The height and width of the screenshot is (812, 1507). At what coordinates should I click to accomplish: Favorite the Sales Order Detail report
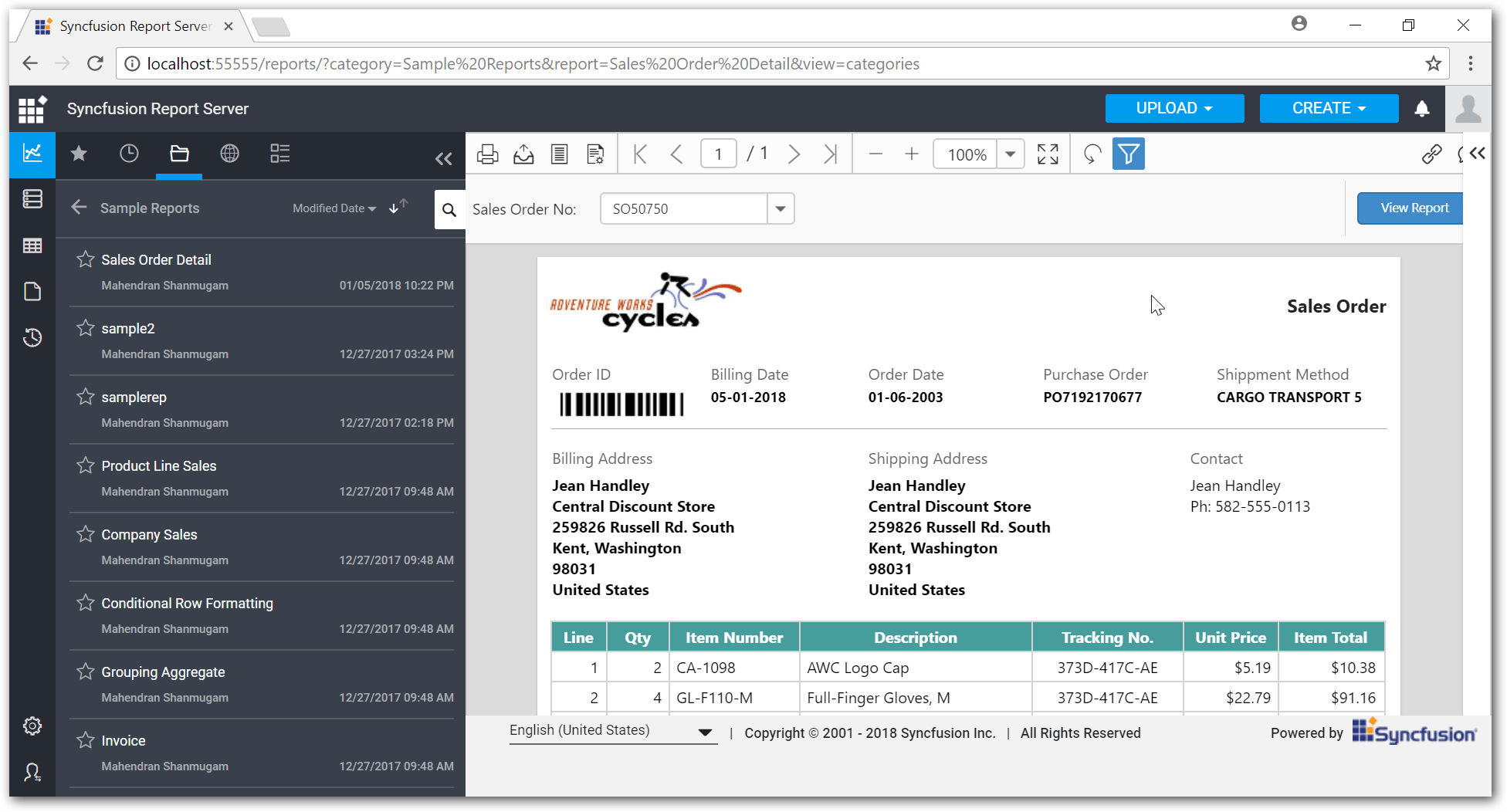pos(85,259)
